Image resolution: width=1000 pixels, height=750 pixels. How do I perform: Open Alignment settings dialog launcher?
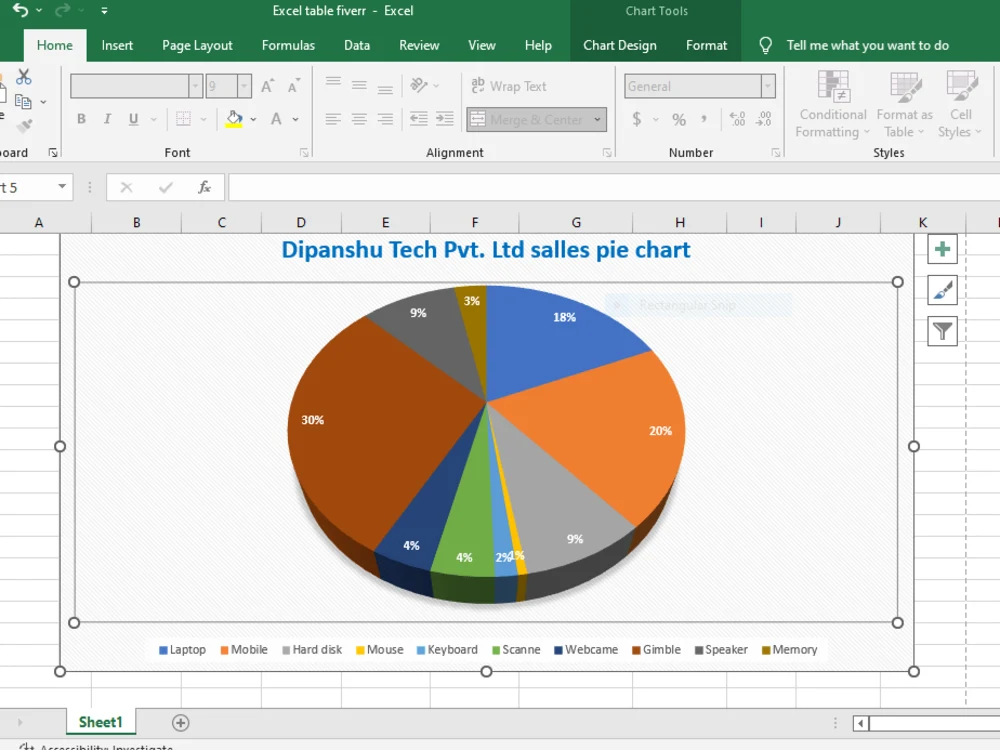pos(607,152)
